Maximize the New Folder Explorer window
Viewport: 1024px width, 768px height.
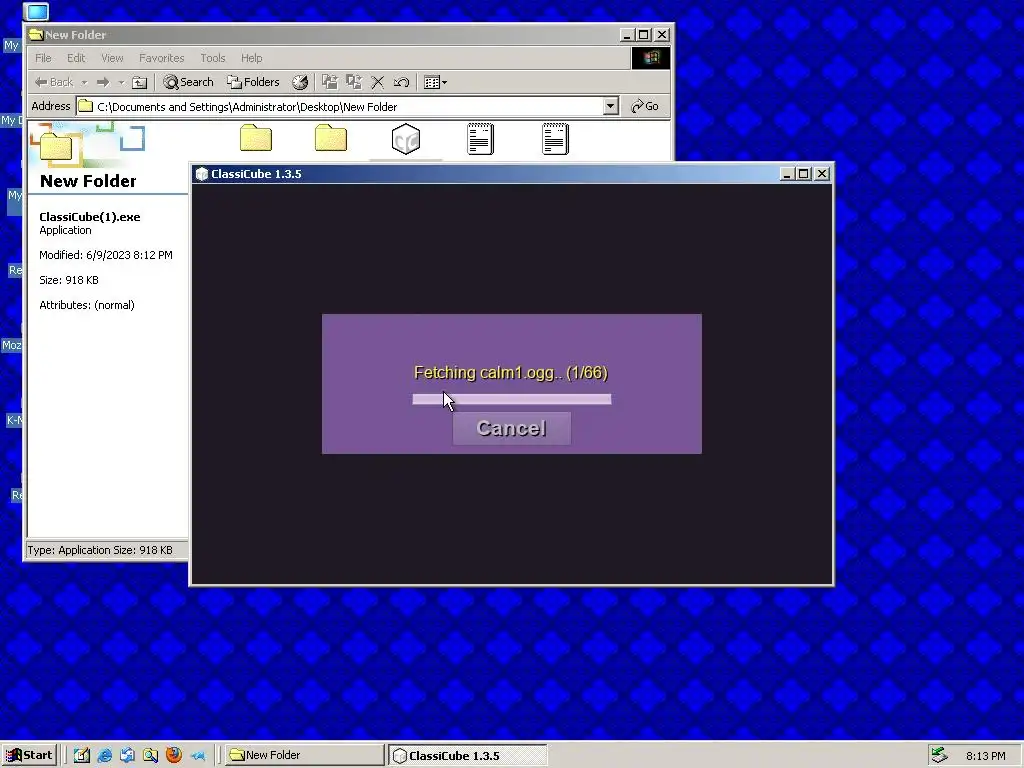(643, 35)
